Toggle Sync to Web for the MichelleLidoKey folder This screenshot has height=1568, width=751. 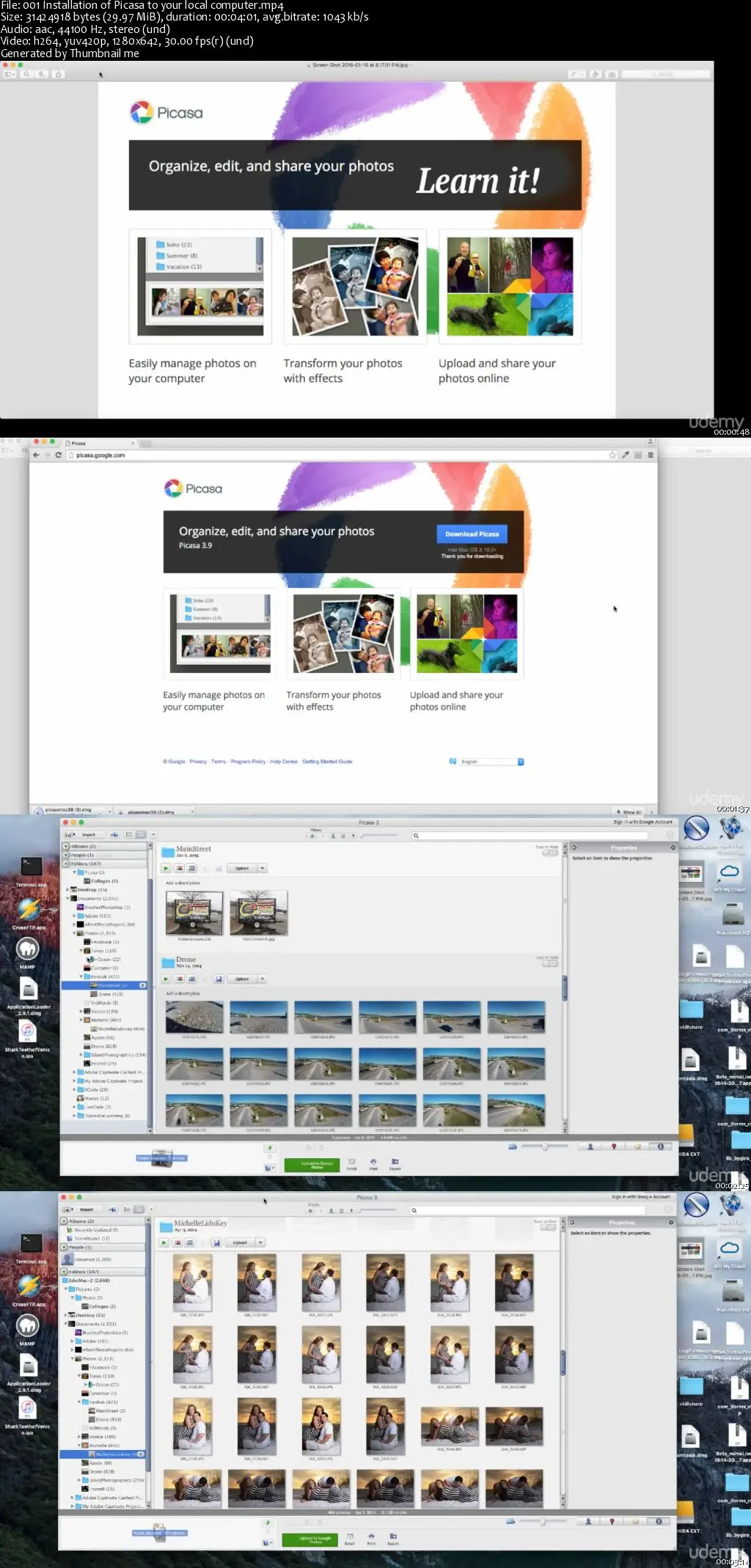547,1227
